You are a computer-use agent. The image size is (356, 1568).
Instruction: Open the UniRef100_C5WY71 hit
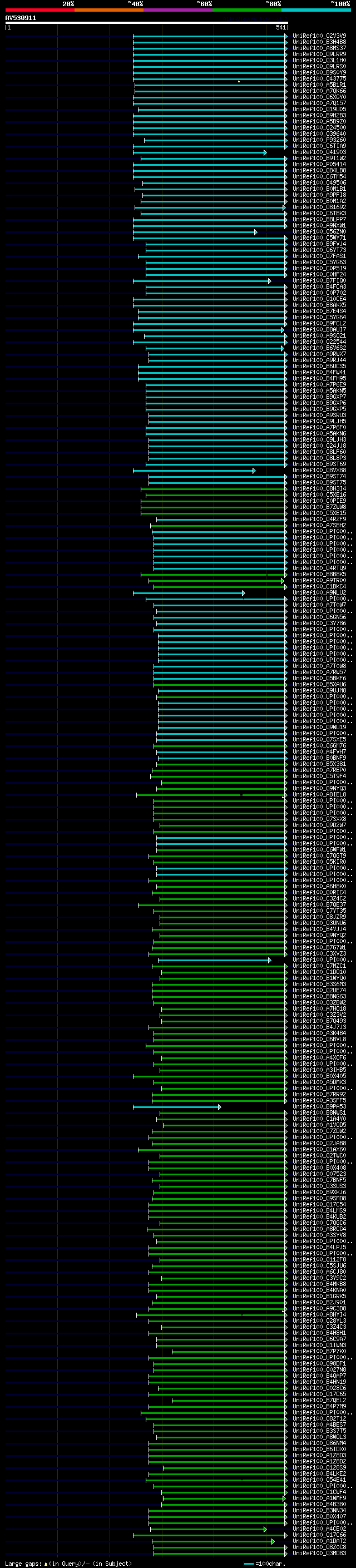click(319, 238)
